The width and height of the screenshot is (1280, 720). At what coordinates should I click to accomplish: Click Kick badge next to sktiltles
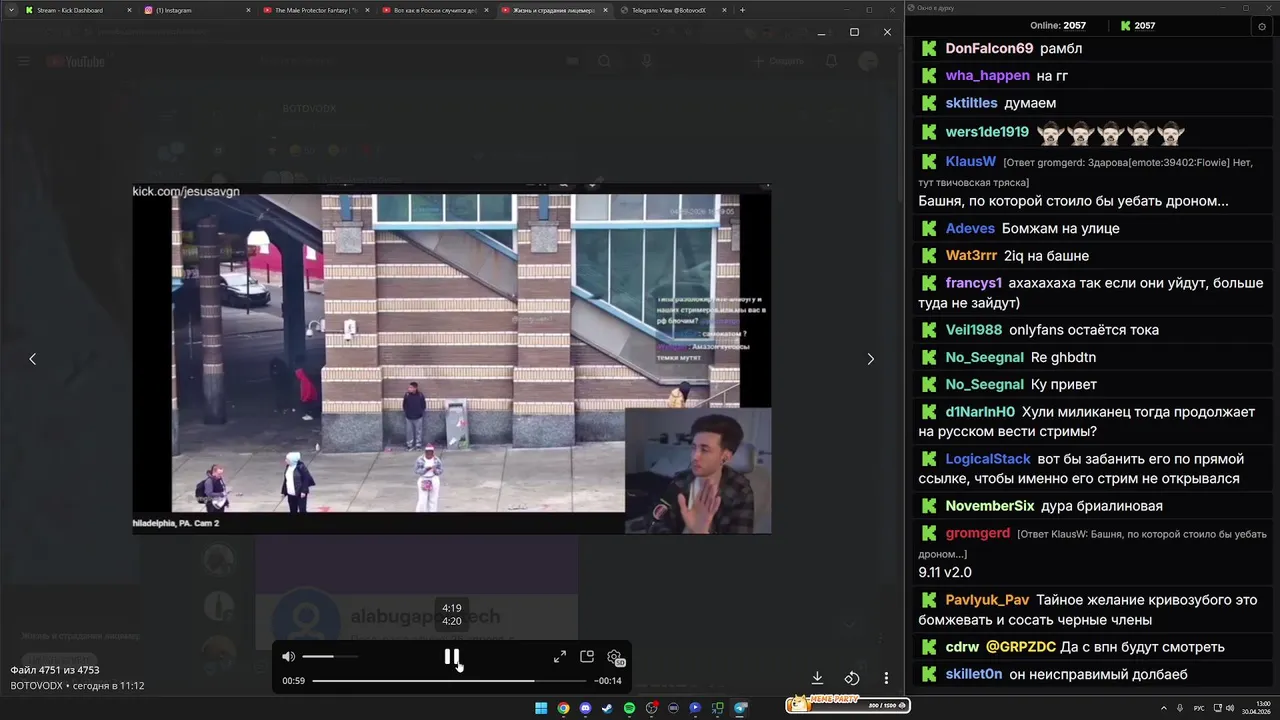click(929, 102)
